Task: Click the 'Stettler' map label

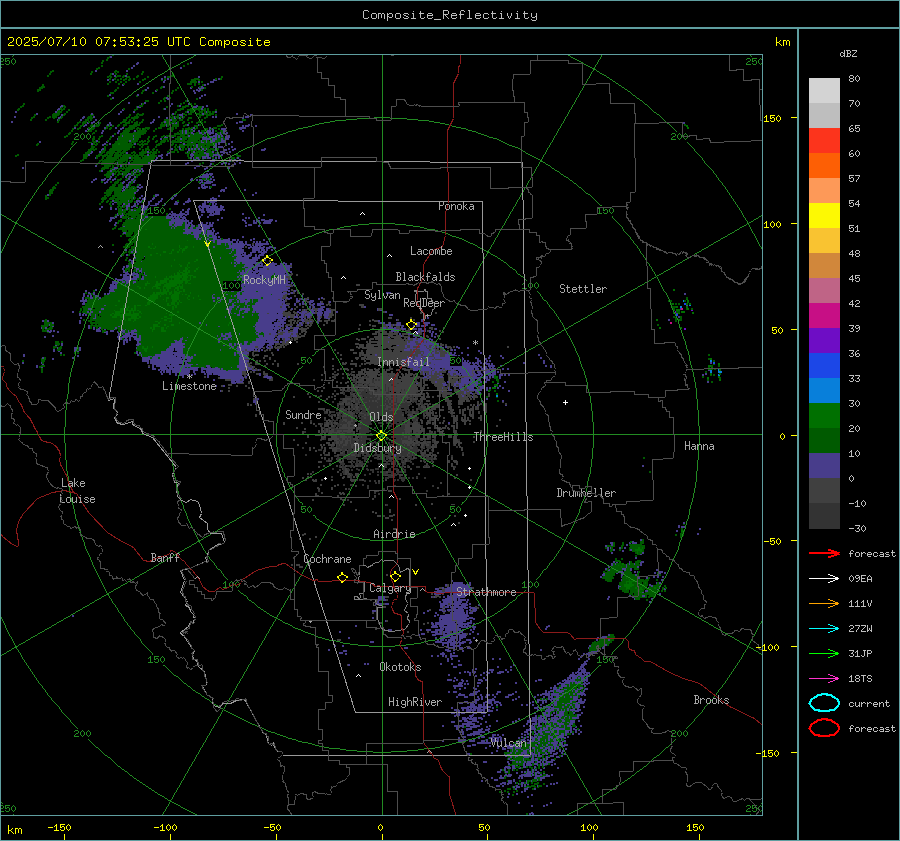Action: pos(583,289)
